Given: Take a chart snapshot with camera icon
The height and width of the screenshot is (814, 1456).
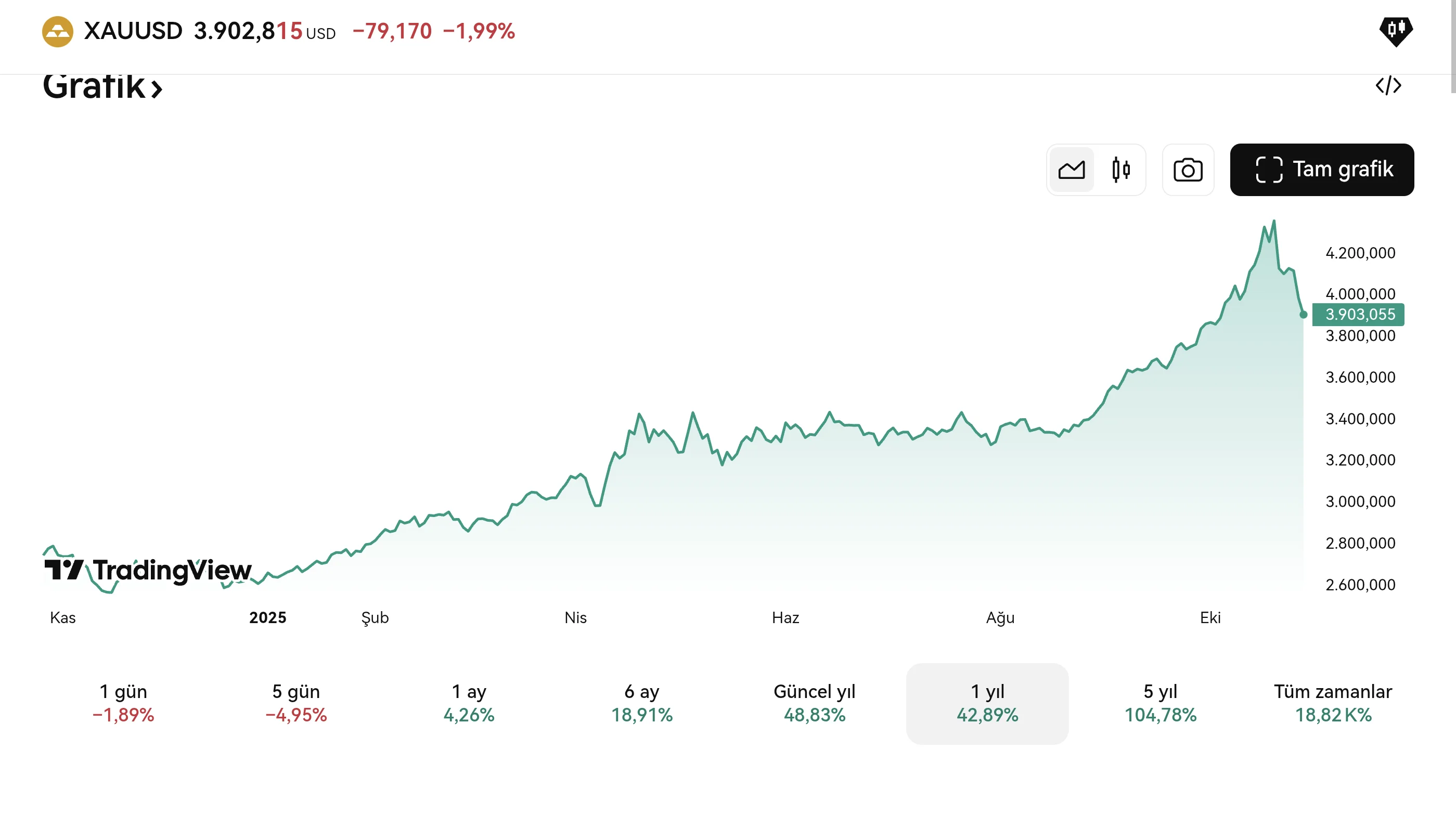Looking at the screenshot, I should point(1188,170).
